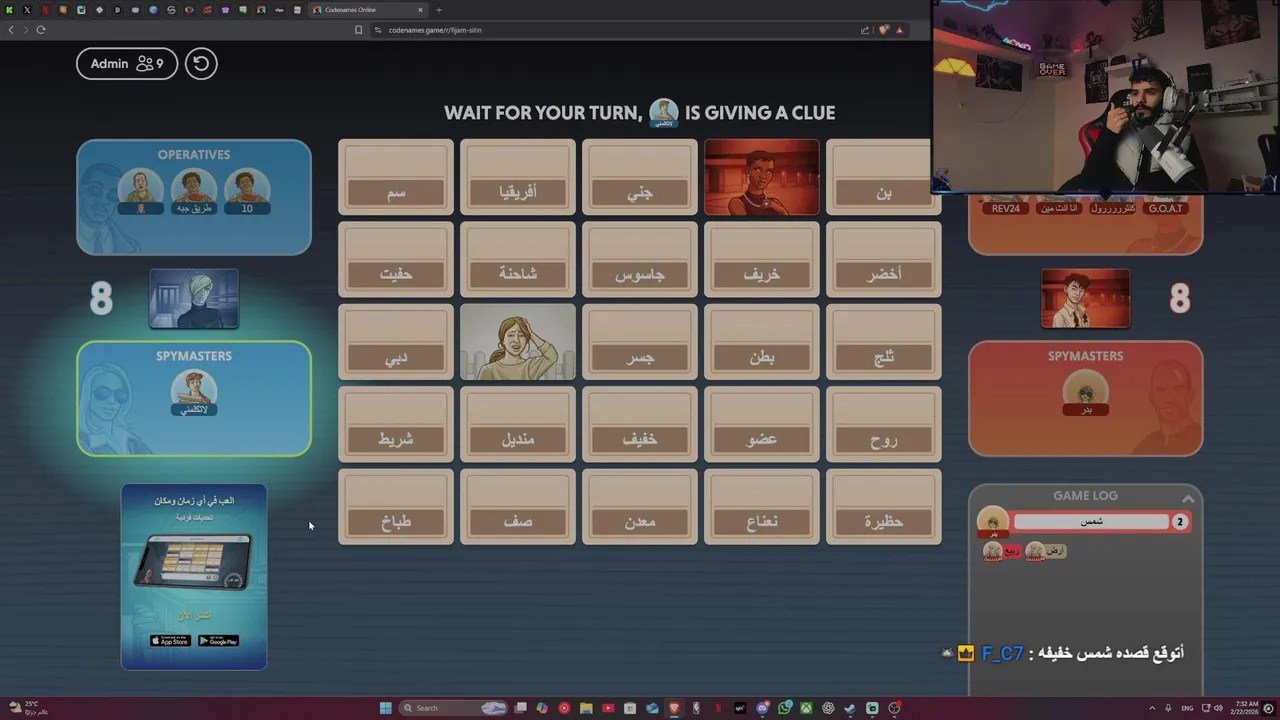The width and height of the screenshot is (1280, 720).
Task: Click the mobile app advertisement banner
Action: (194, 577)
